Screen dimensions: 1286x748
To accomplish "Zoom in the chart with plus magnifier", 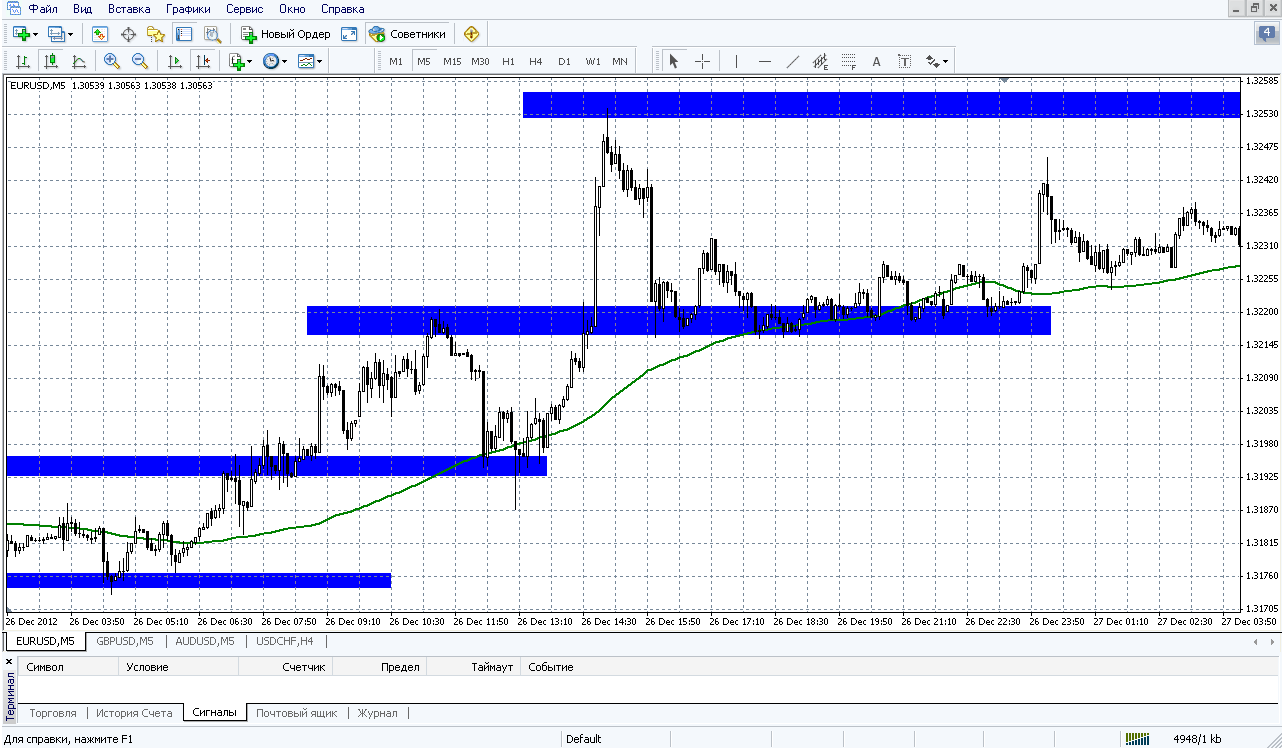I will [112, 61].
